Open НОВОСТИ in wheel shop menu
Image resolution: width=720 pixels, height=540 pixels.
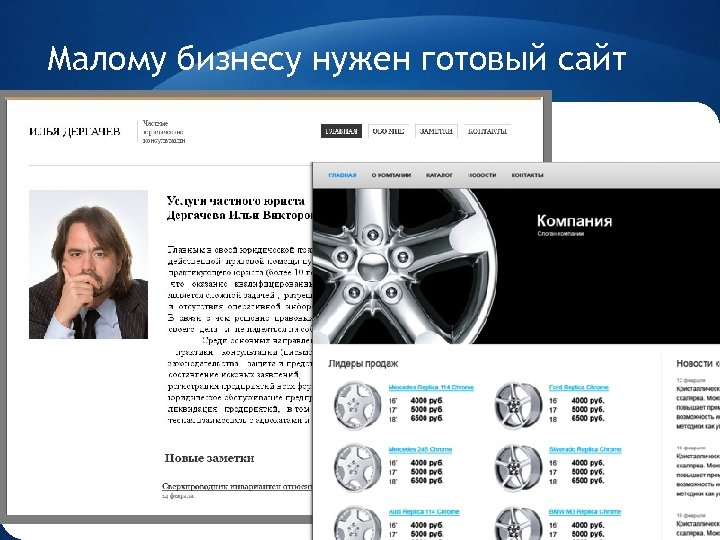pyautogui.click(x=482, y=175)
